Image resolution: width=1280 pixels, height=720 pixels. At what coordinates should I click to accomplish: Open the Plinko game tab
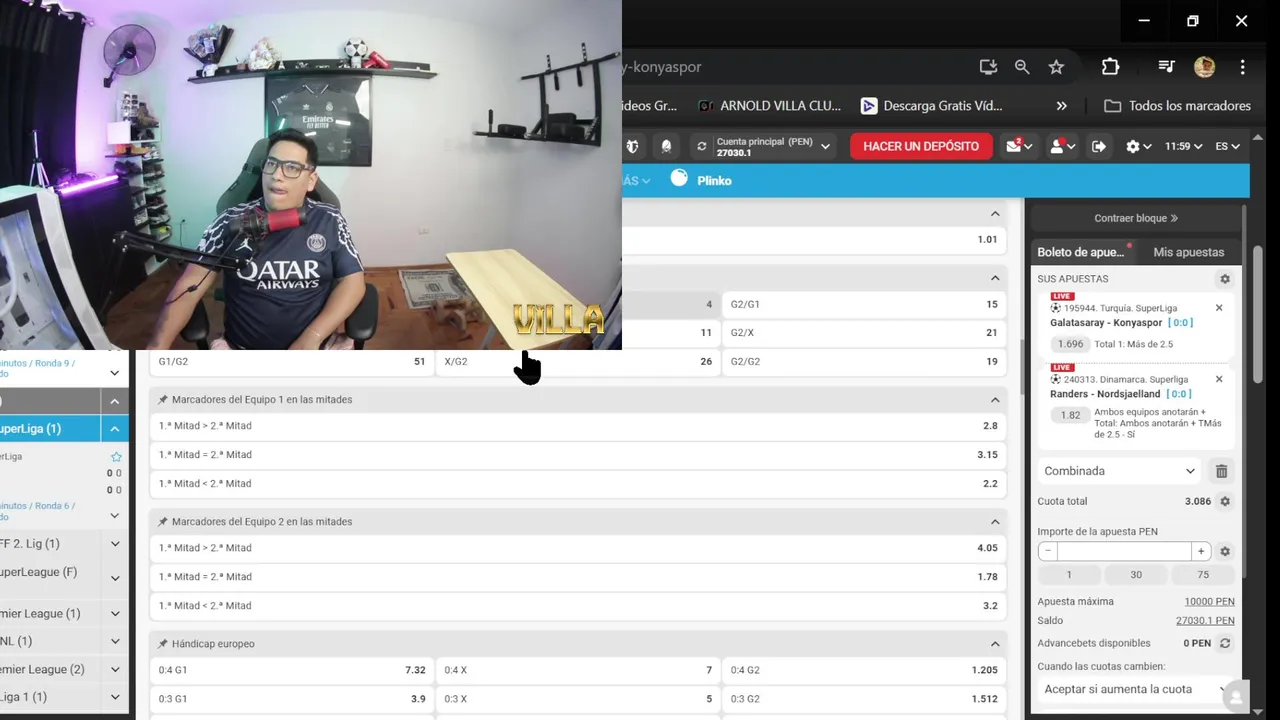coord(701,180)
